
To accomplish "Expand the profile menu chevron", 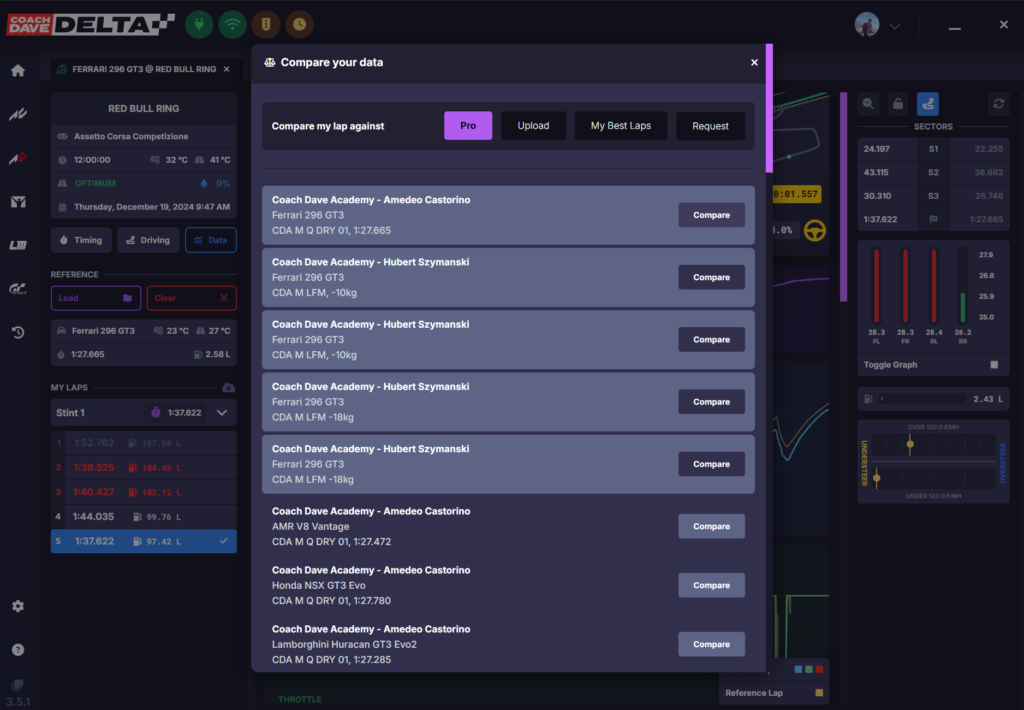I will pyautogui.click(x=895, y=27).
